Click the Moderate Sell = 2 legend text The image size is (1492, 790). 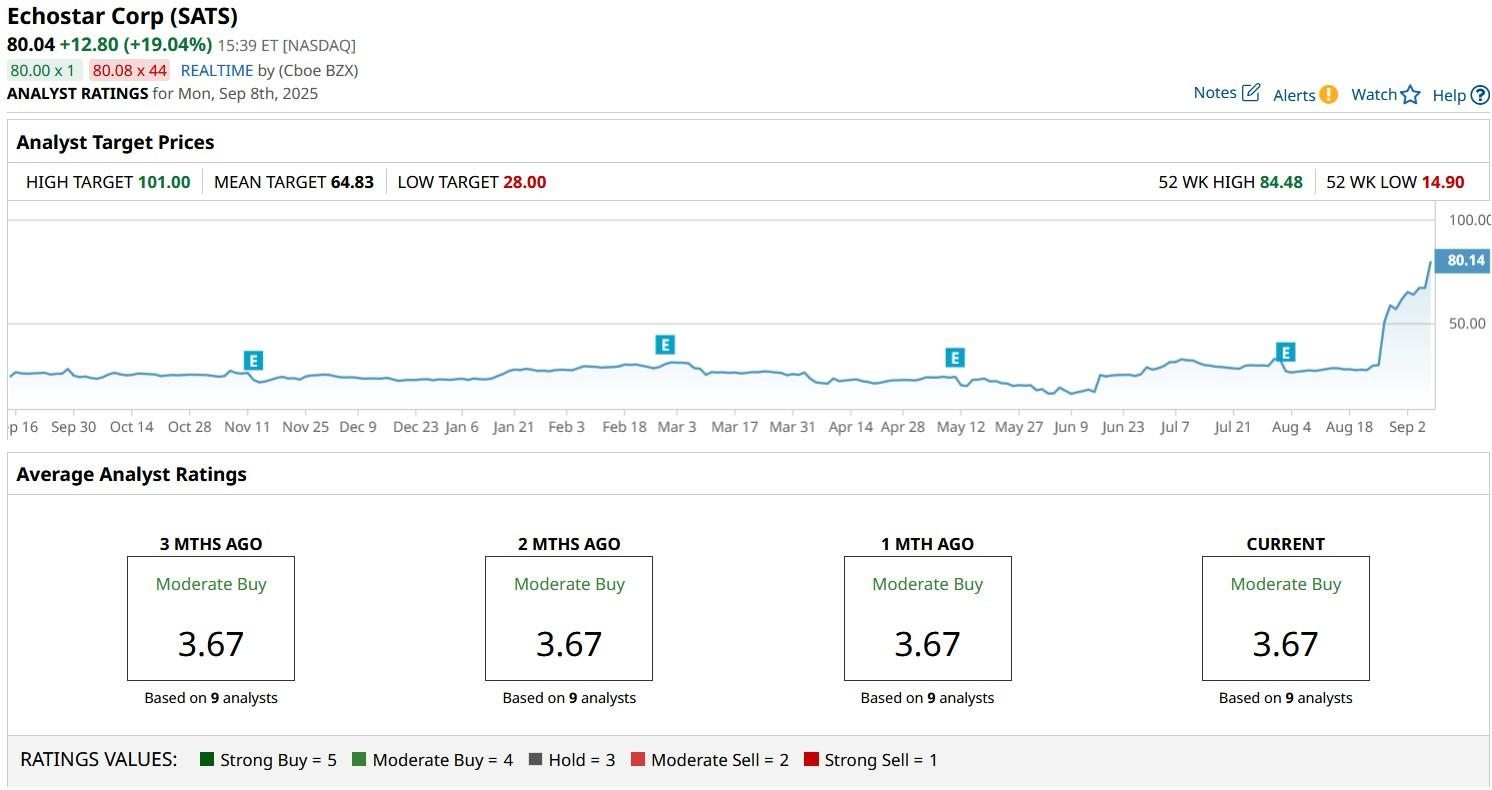[x=720, y=760]
